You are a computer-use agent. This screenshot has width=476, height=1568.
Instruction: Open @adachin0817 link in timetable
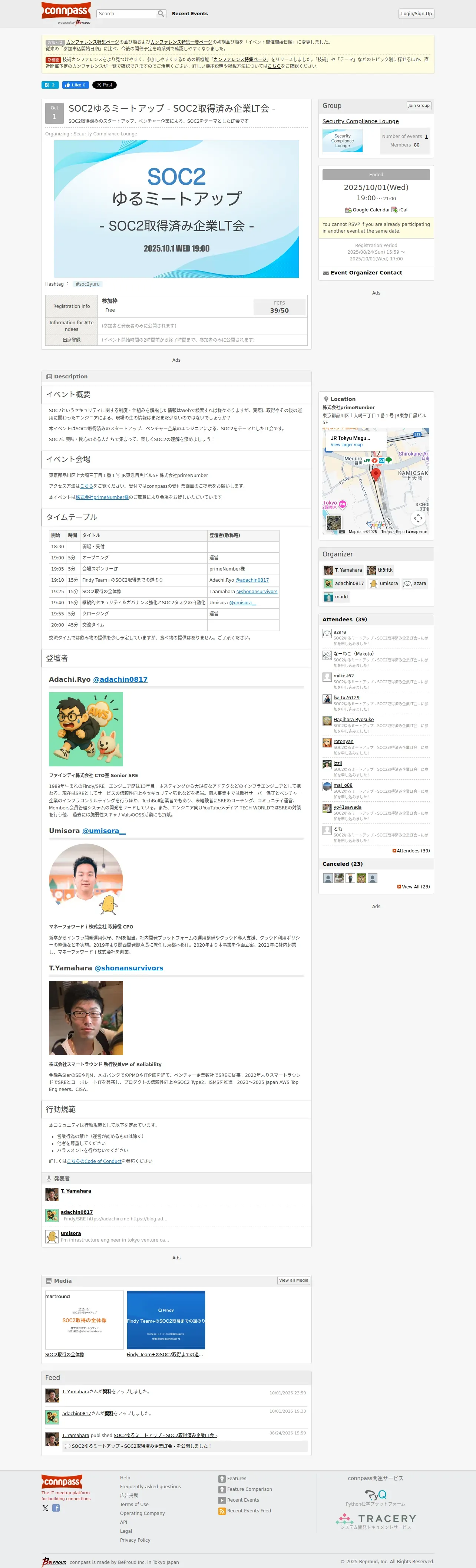252,580
